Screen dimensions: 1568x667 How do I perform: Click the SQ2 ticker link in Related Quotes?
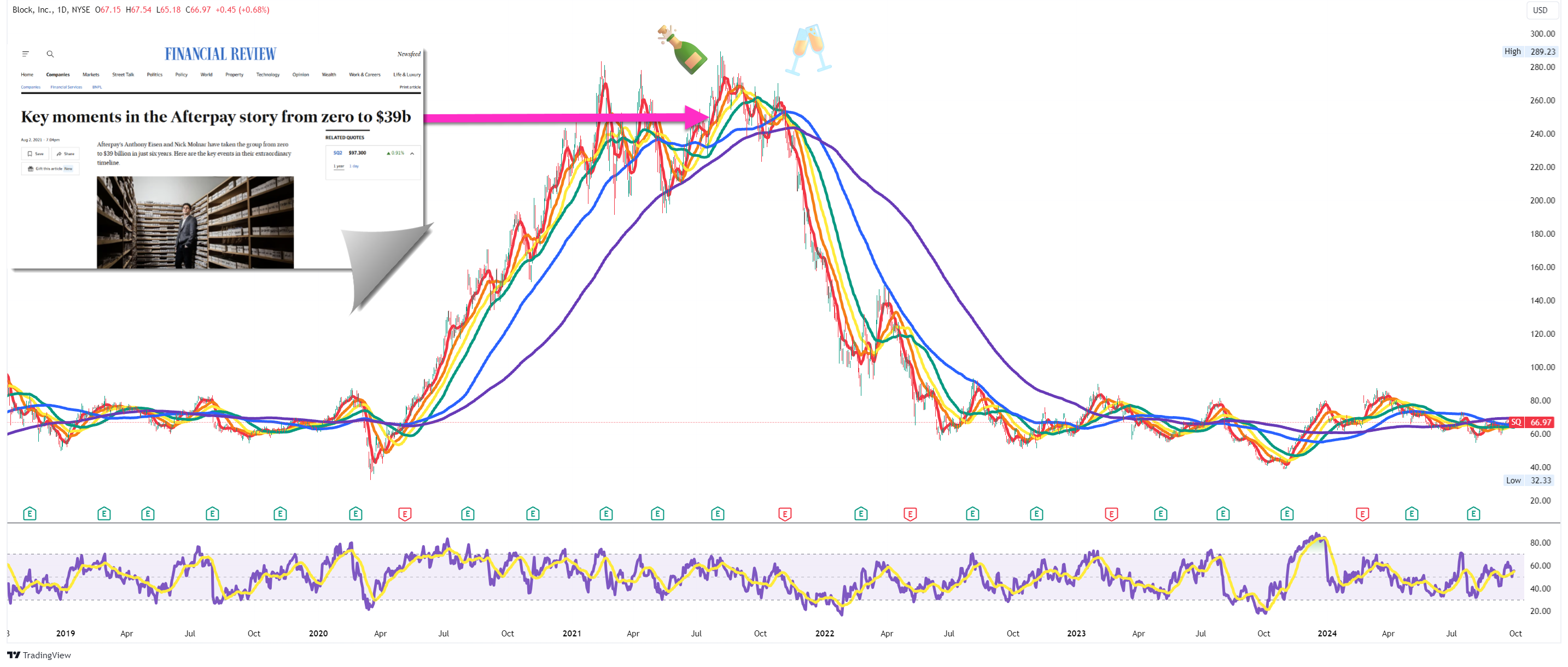pyautogui.click(x=338, y=154)
